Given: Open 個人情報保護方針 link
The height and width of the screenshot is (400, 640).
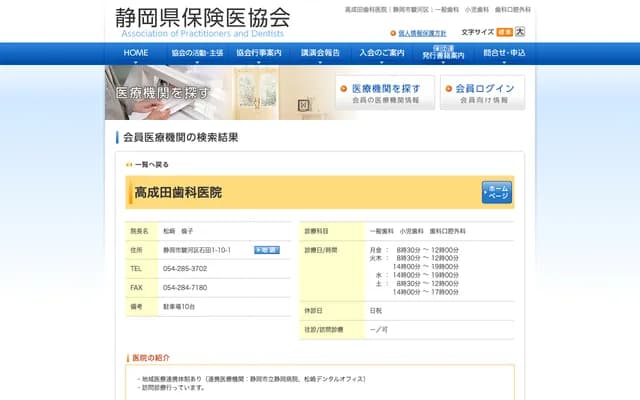Looking at the screenshot, I should coord(421,33).
